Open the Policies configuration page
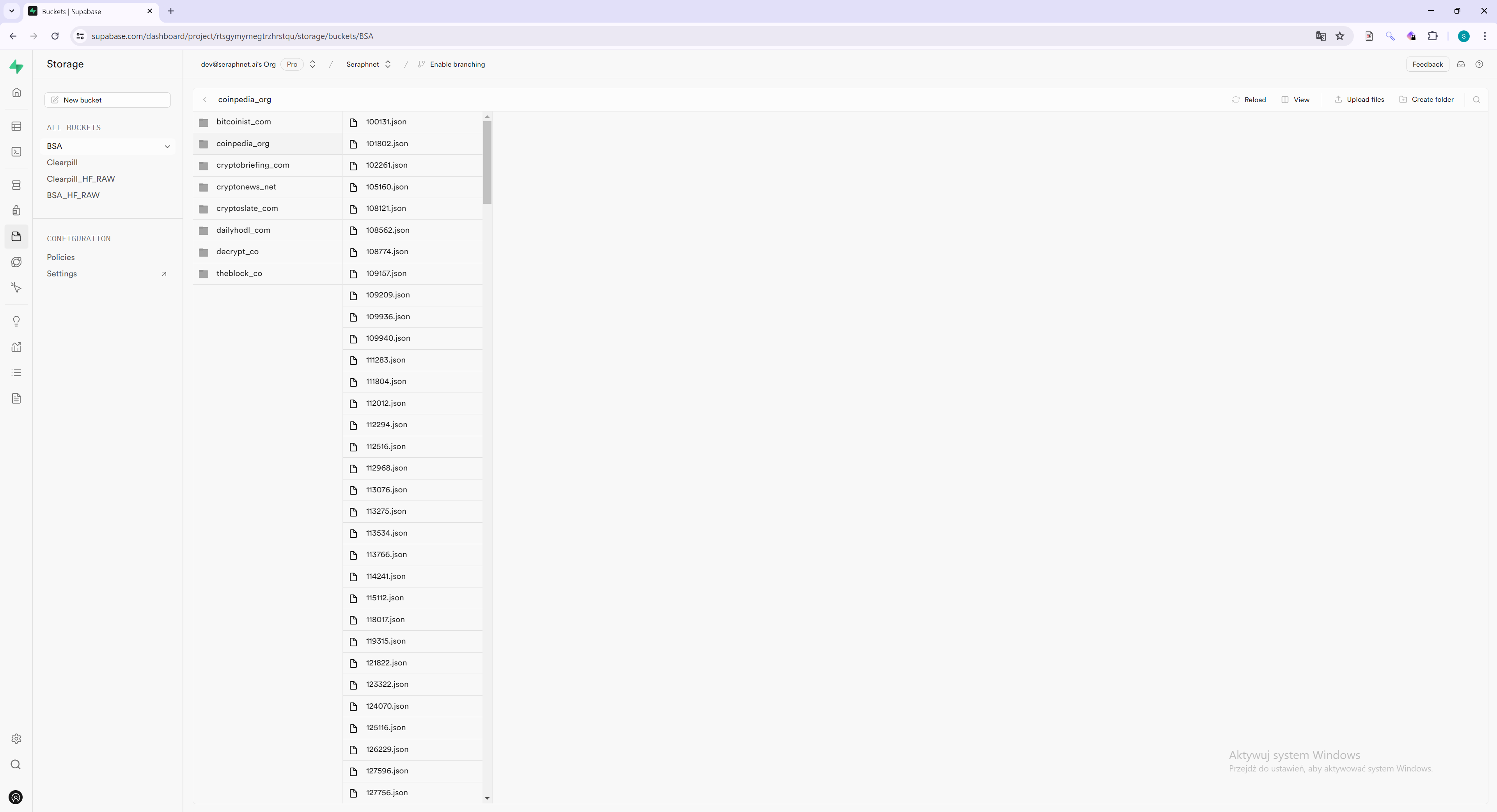1497x812 pixels. click(x=60, y=257)
